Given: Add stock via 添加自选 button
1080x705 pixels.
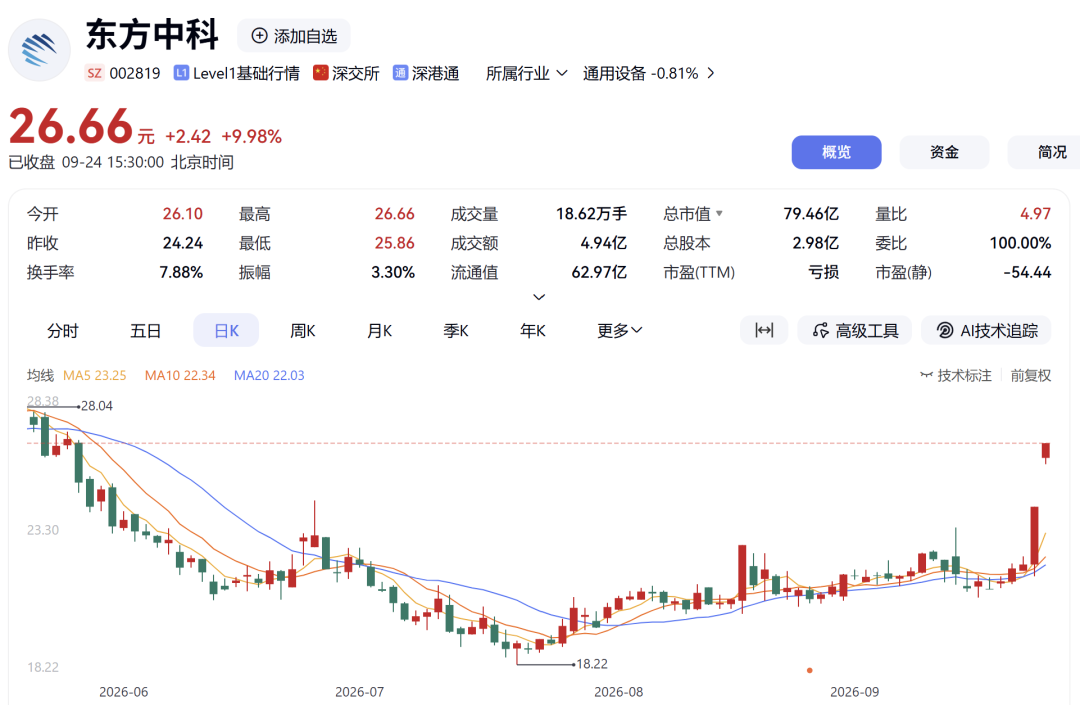Looking at the screenshot, I should [294, 36].
